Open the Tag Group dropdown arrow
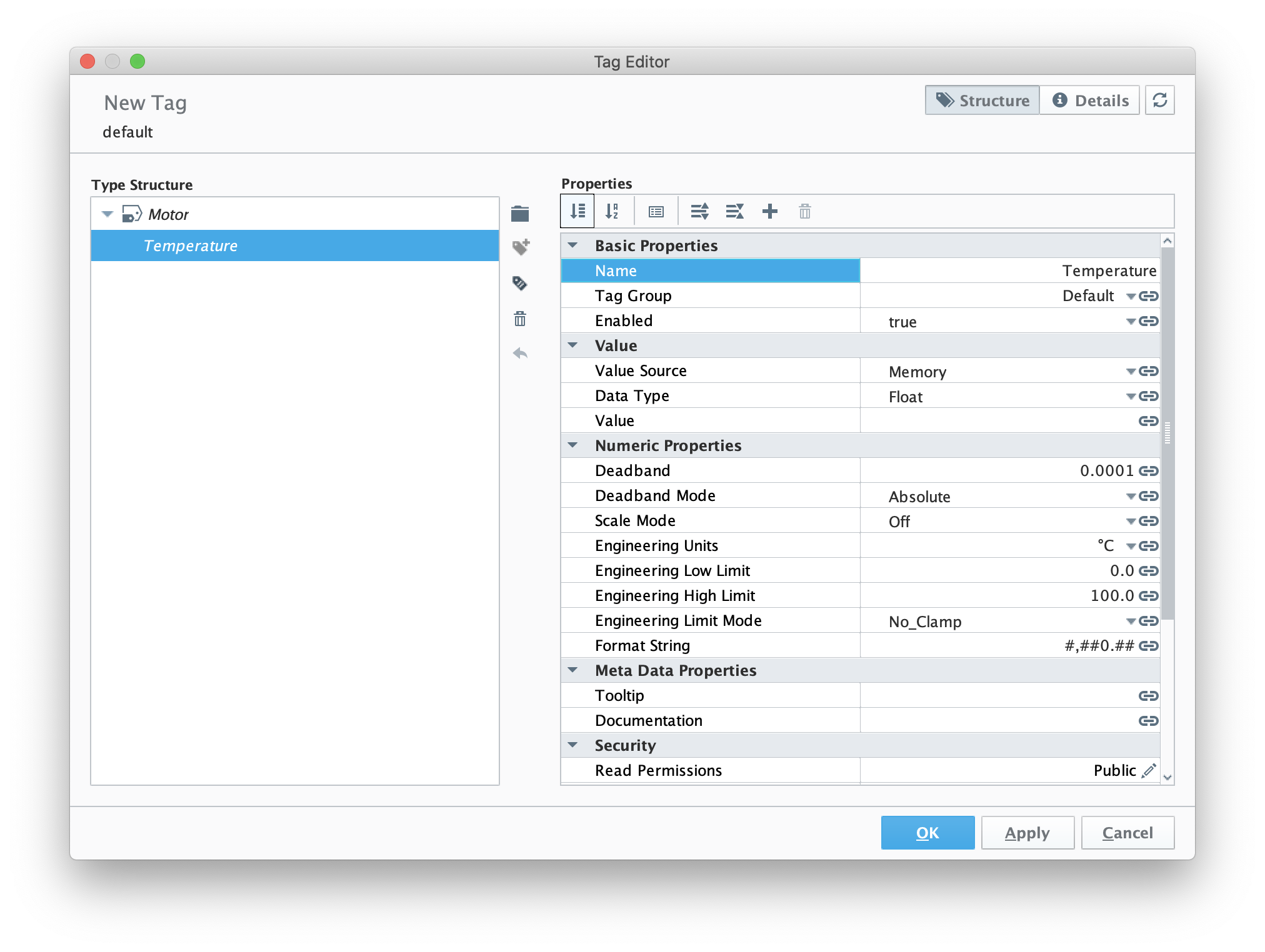 point(1131,296)
